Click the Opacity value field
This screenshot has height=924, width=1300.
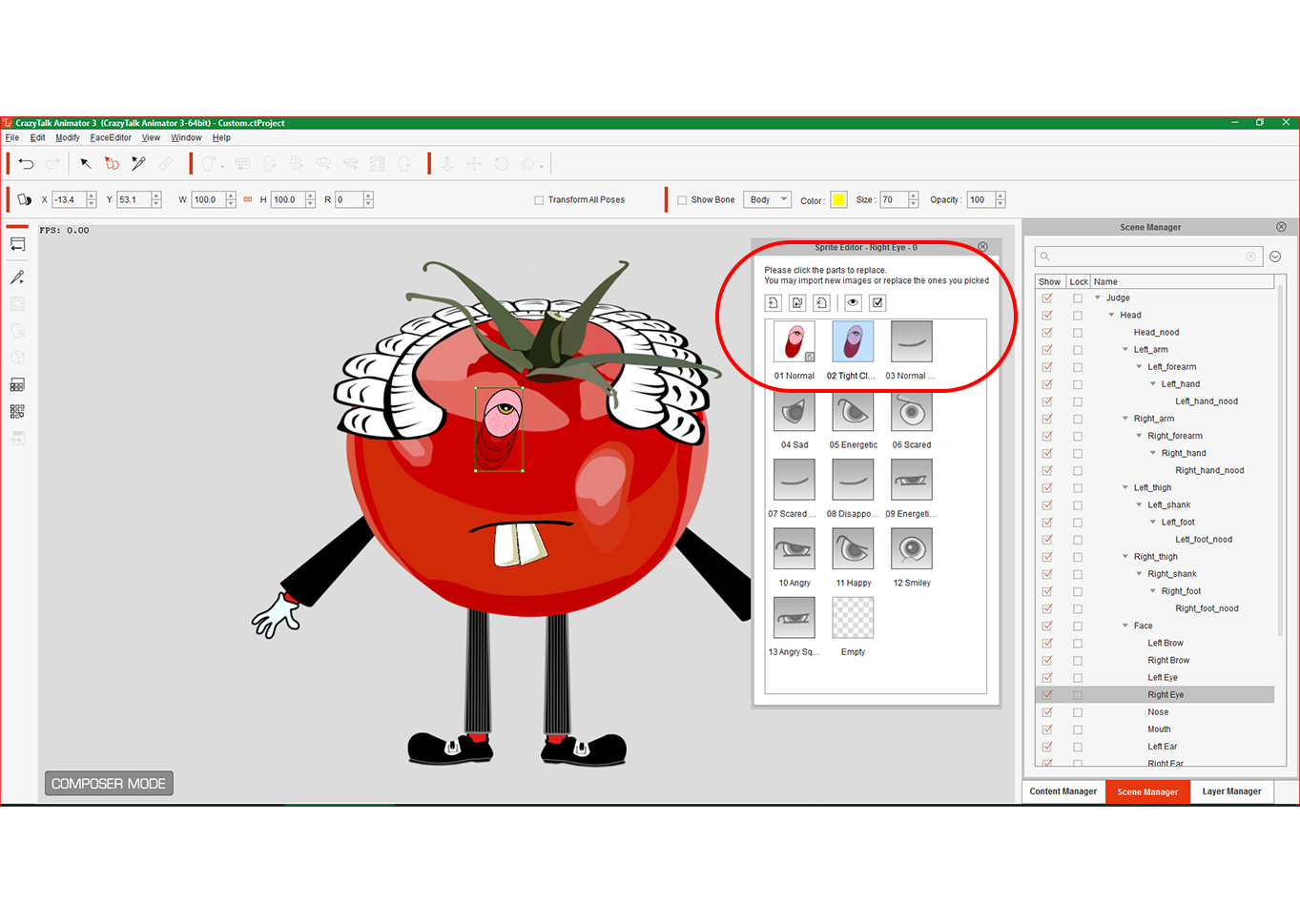coord(980,199)
